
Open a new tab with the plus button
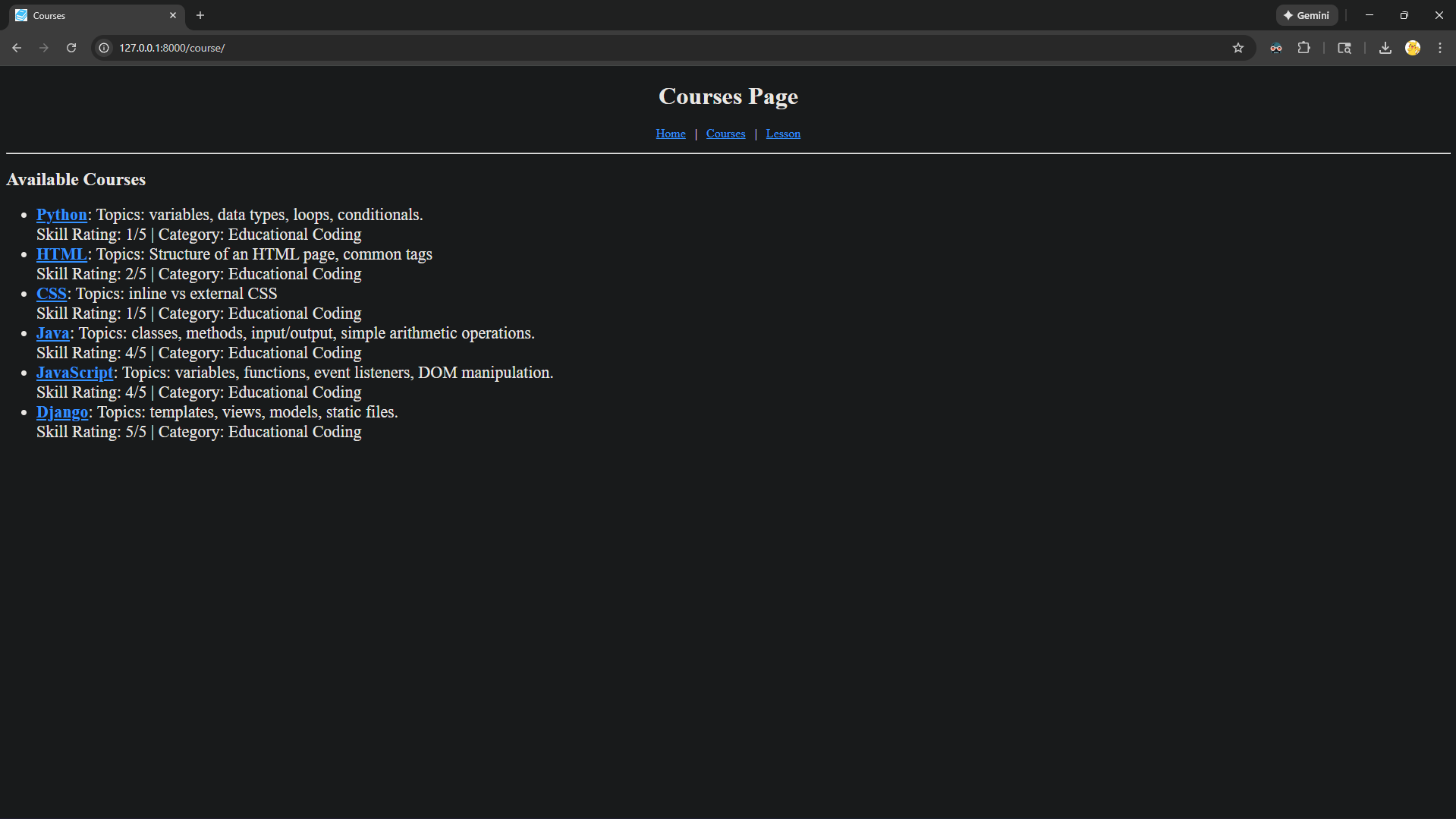[200, 15]
